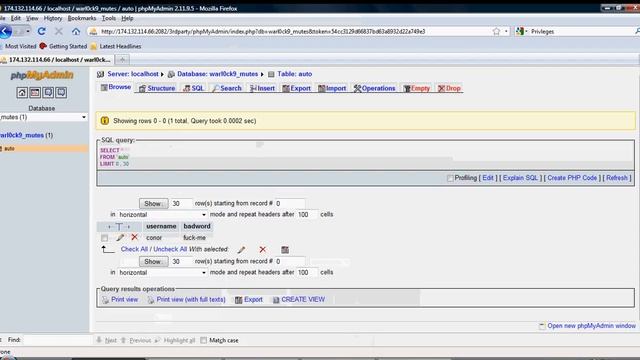Click CREATE VIEW link

pos(303,300)
